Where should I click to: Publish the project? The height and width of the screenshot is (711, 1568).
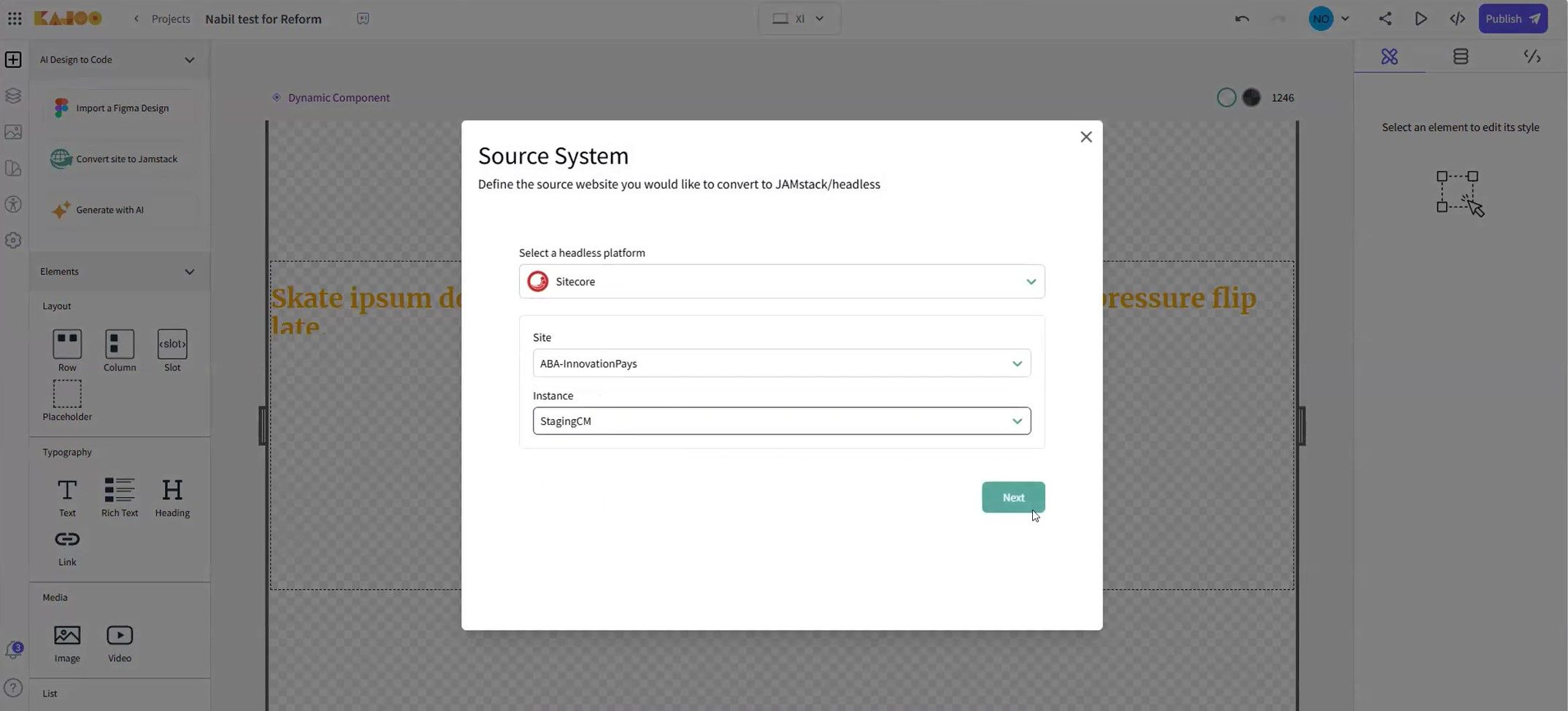(x=1513, y=19)
